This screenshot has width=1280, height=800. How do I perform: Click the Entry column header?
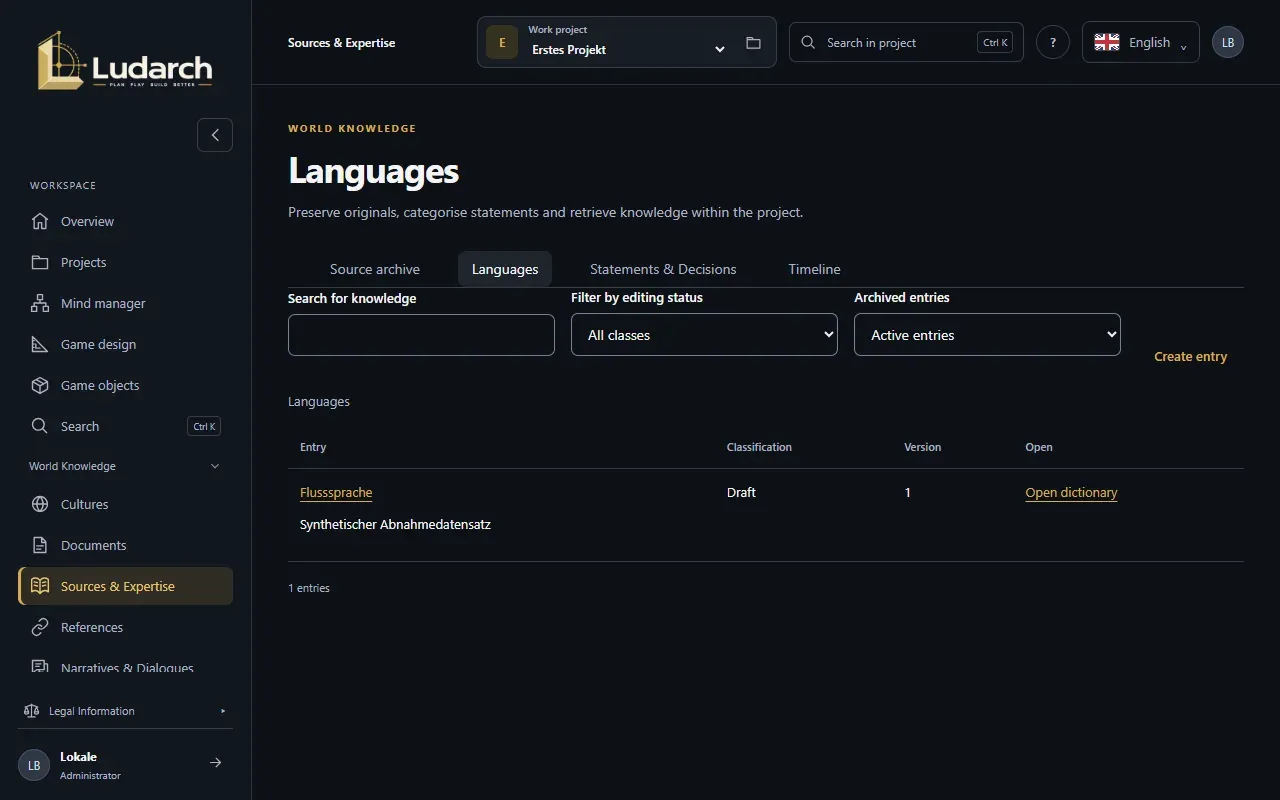(313, 447)
